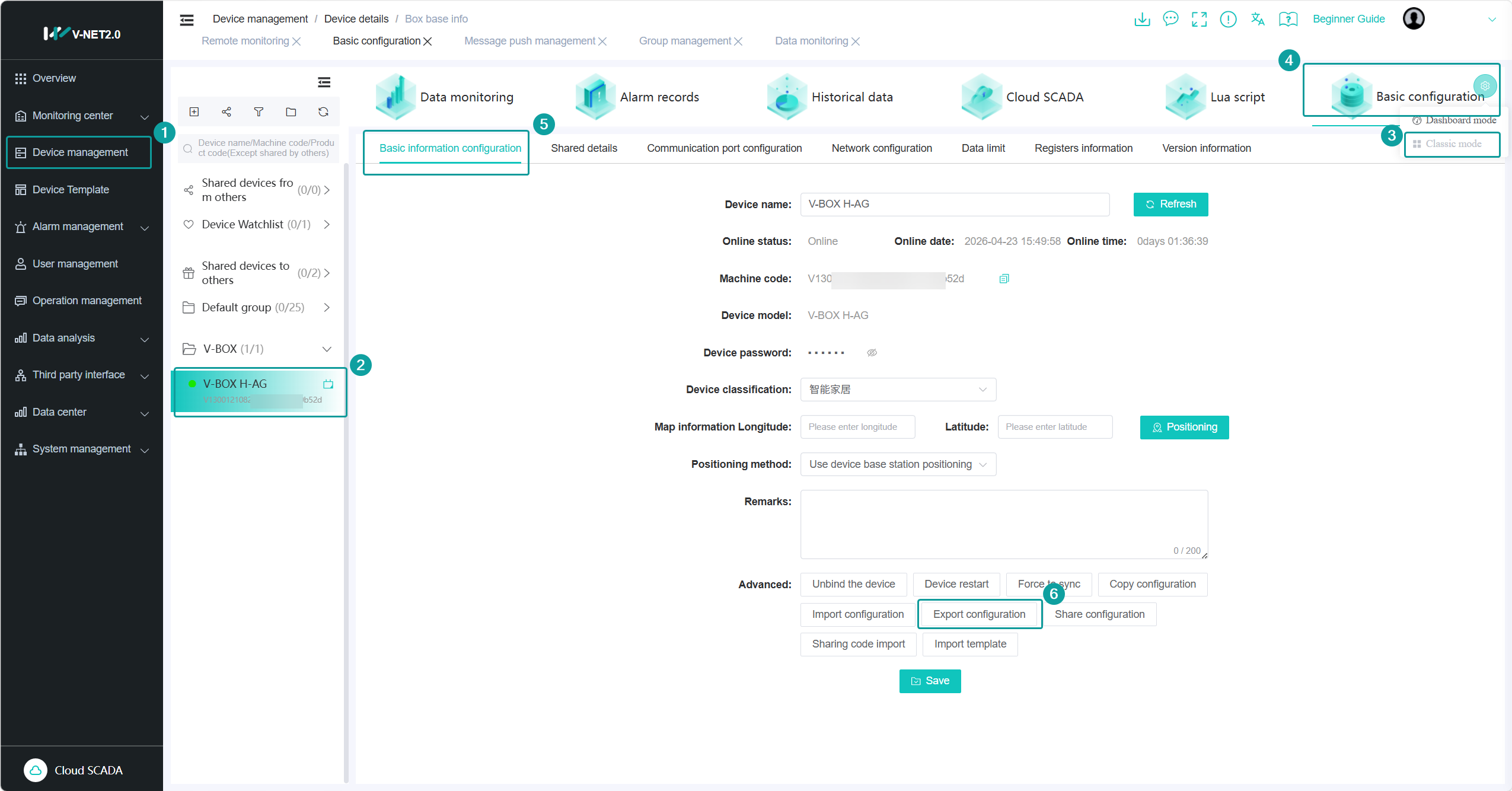The width and height of the screenshot is (1512, 791).
Task: Click the device list menu icon
Action: [x=324, y=82]
